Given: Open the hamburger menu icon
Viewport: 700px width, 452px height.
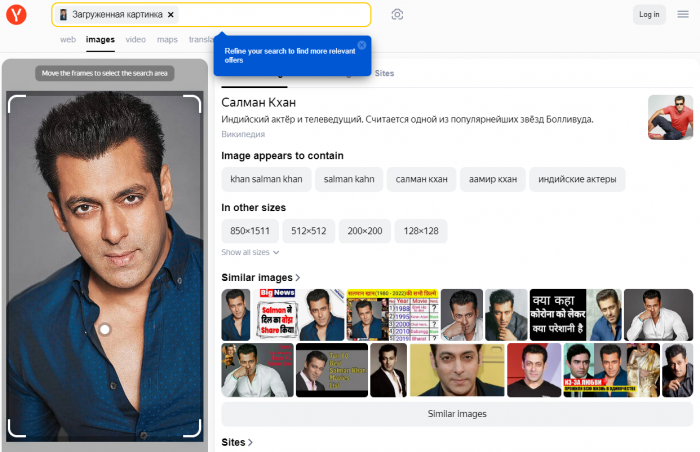Looking at the screenshot, I should 682,14.
